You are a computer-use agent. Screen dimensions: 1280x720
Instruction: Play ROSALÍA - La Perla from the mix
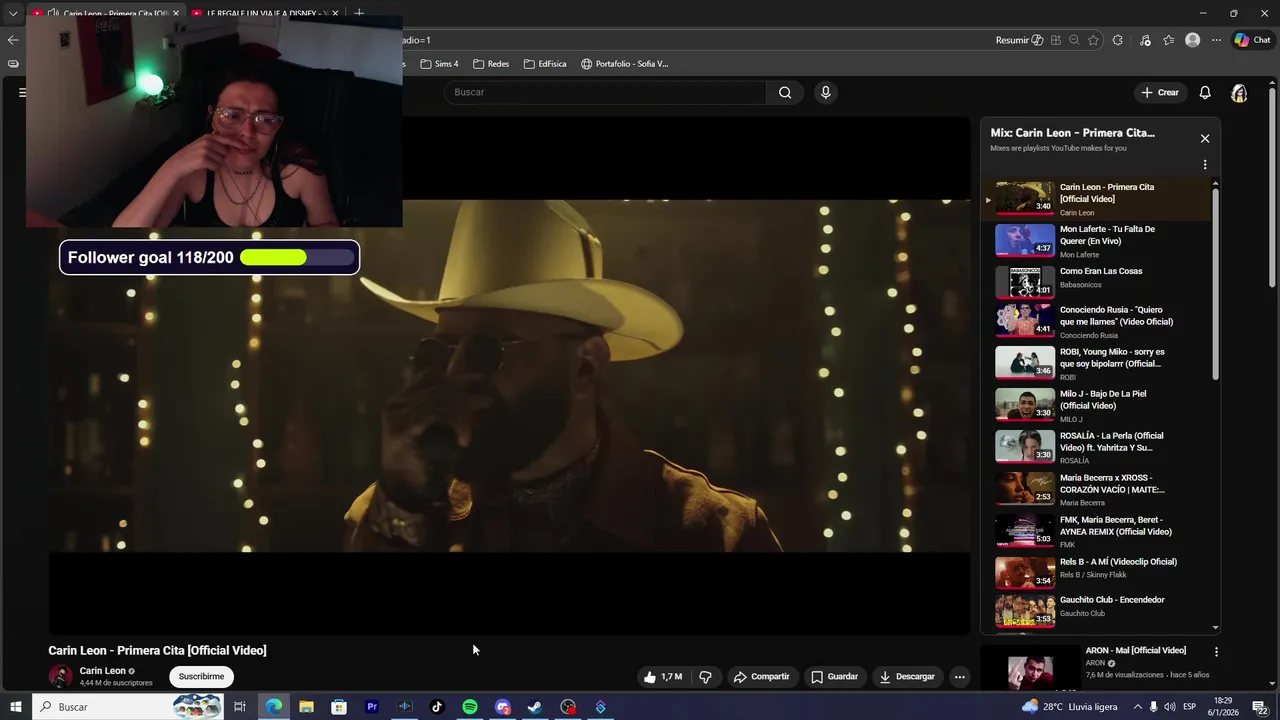point(1095,447)
